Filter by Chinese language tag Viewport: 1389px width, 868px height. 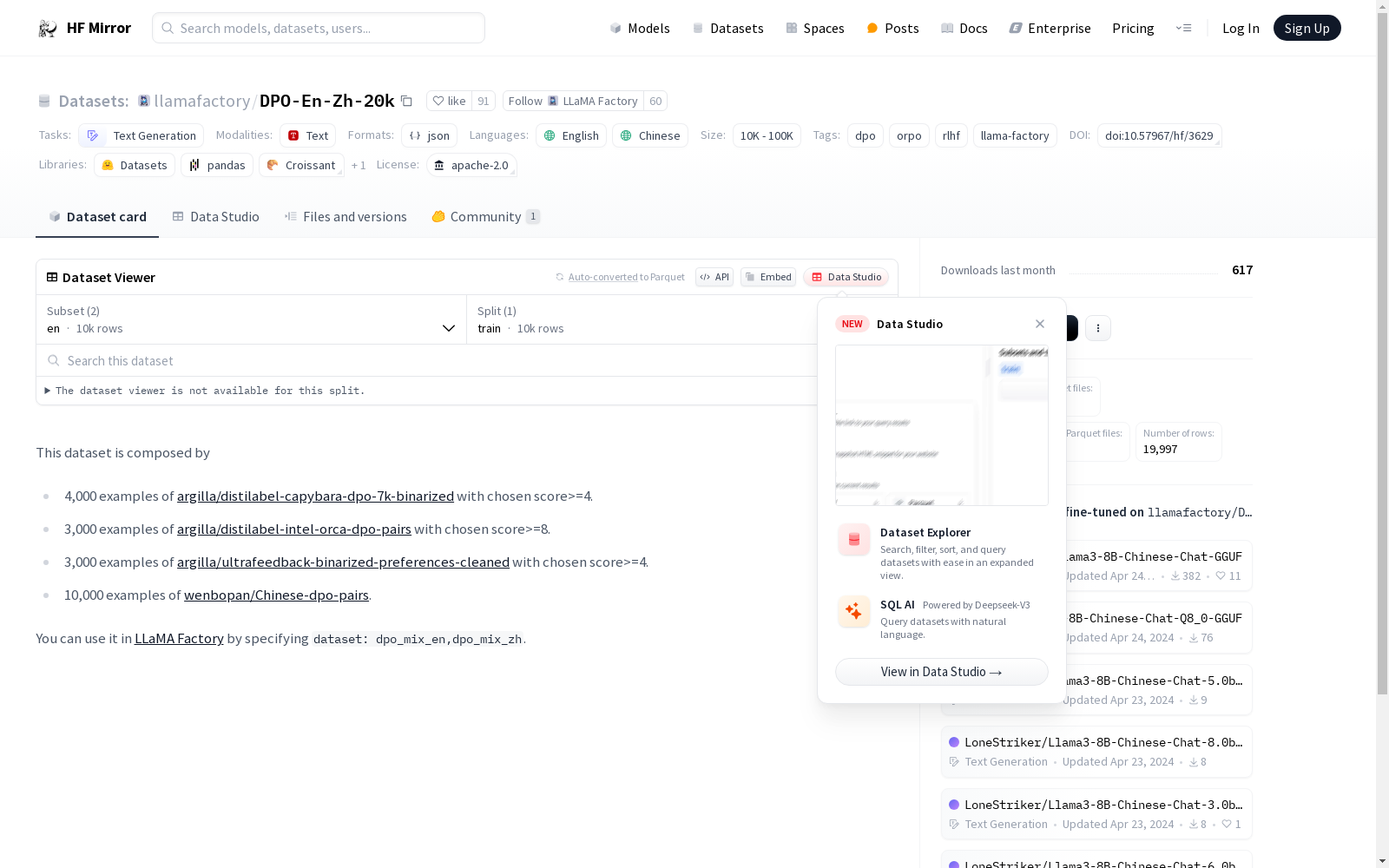pyautogui.click(x=650, y=135)
